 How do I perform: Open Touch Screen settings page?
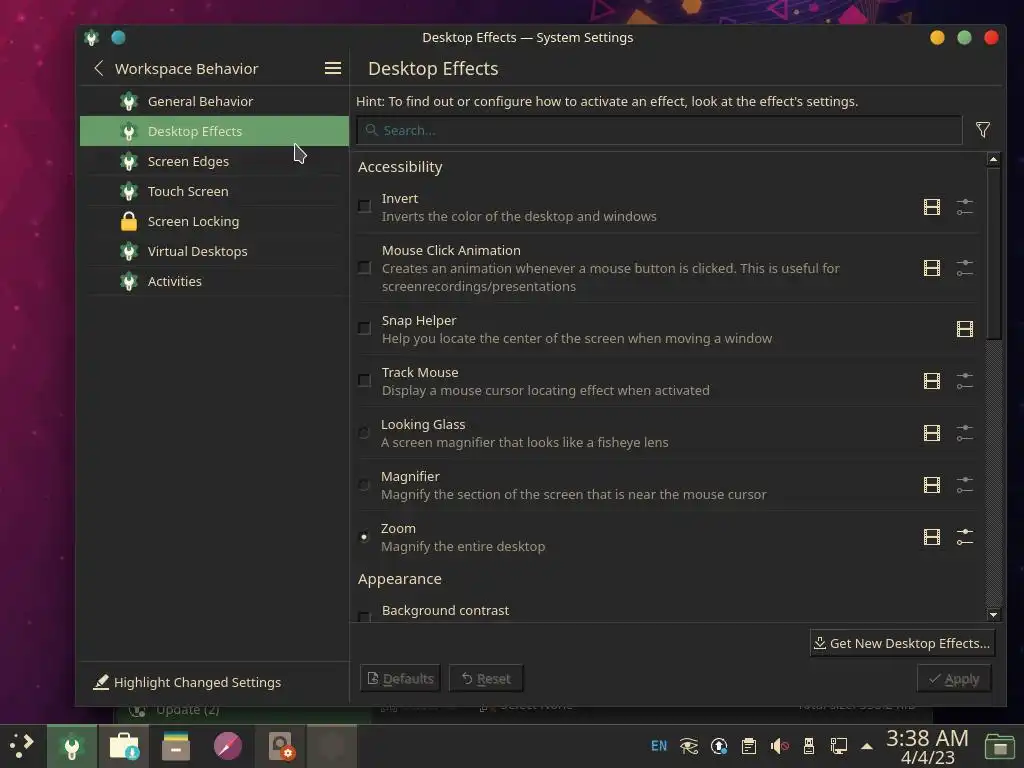click(214, 191)
